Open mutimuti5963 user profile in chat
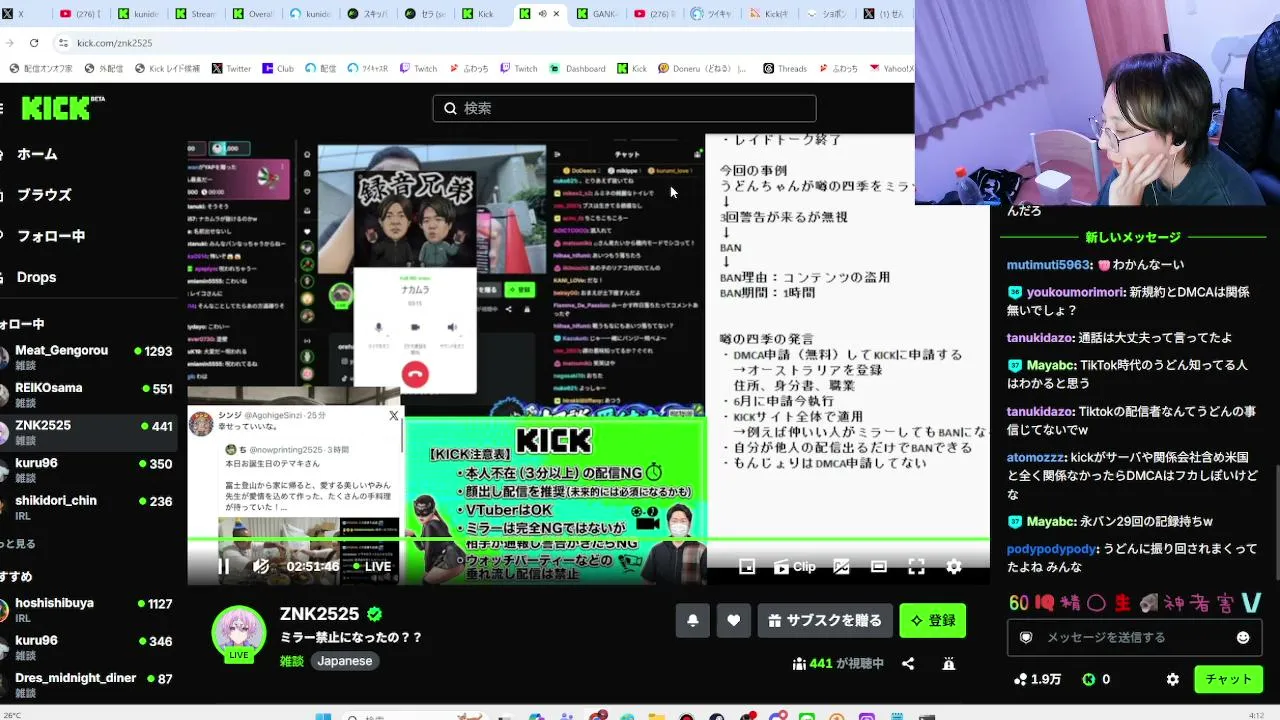 click(x=1048, y=265)
